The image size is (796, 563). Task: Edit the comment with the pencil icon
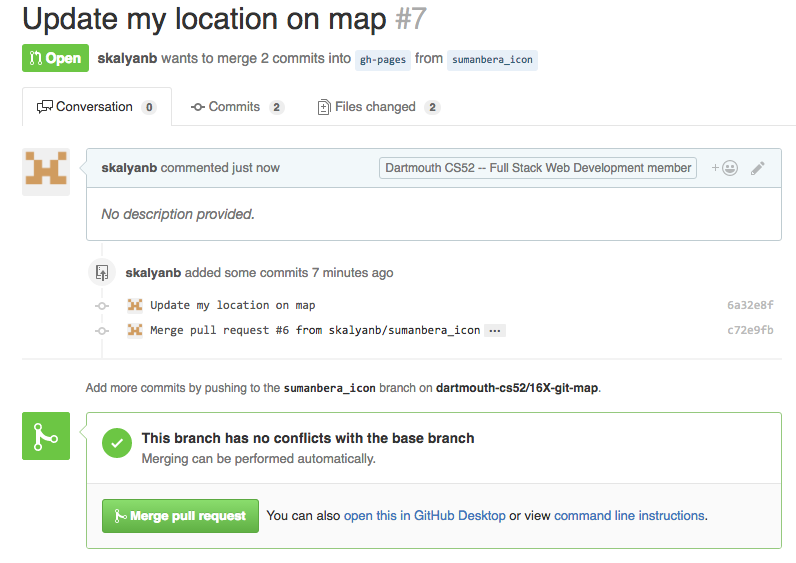click(757, 168)
